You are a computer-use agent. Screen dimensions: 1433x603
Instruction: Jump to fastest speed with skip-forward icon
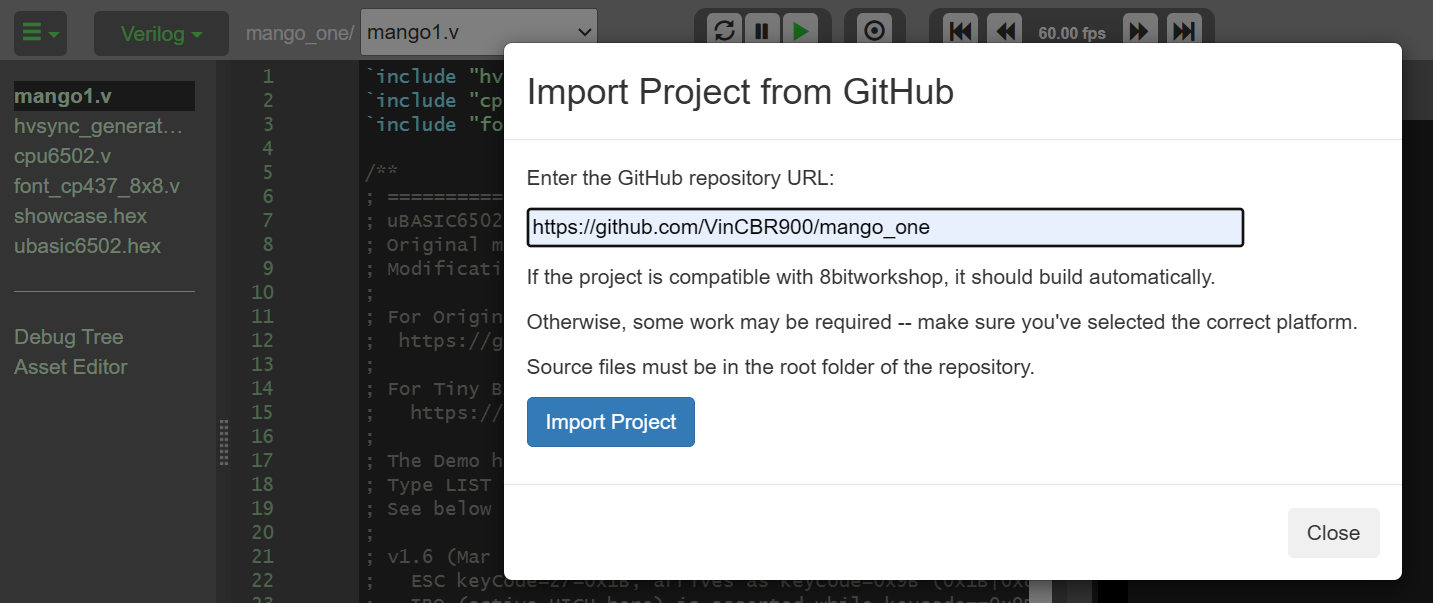1183,31
